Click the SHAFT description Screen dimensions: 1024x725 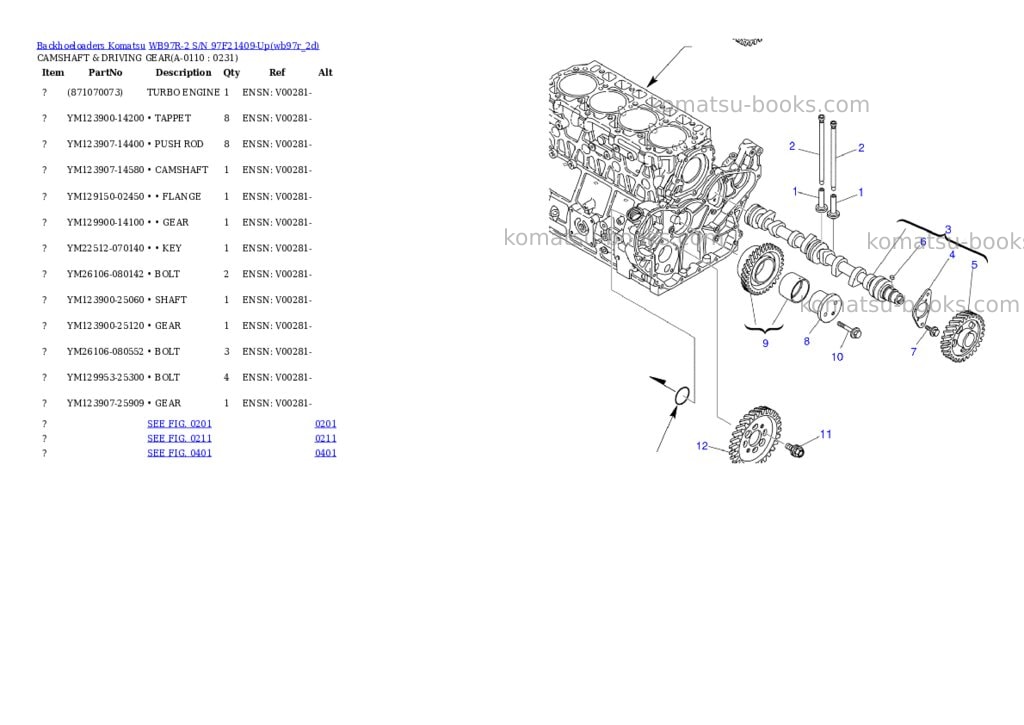pos(170,300)
